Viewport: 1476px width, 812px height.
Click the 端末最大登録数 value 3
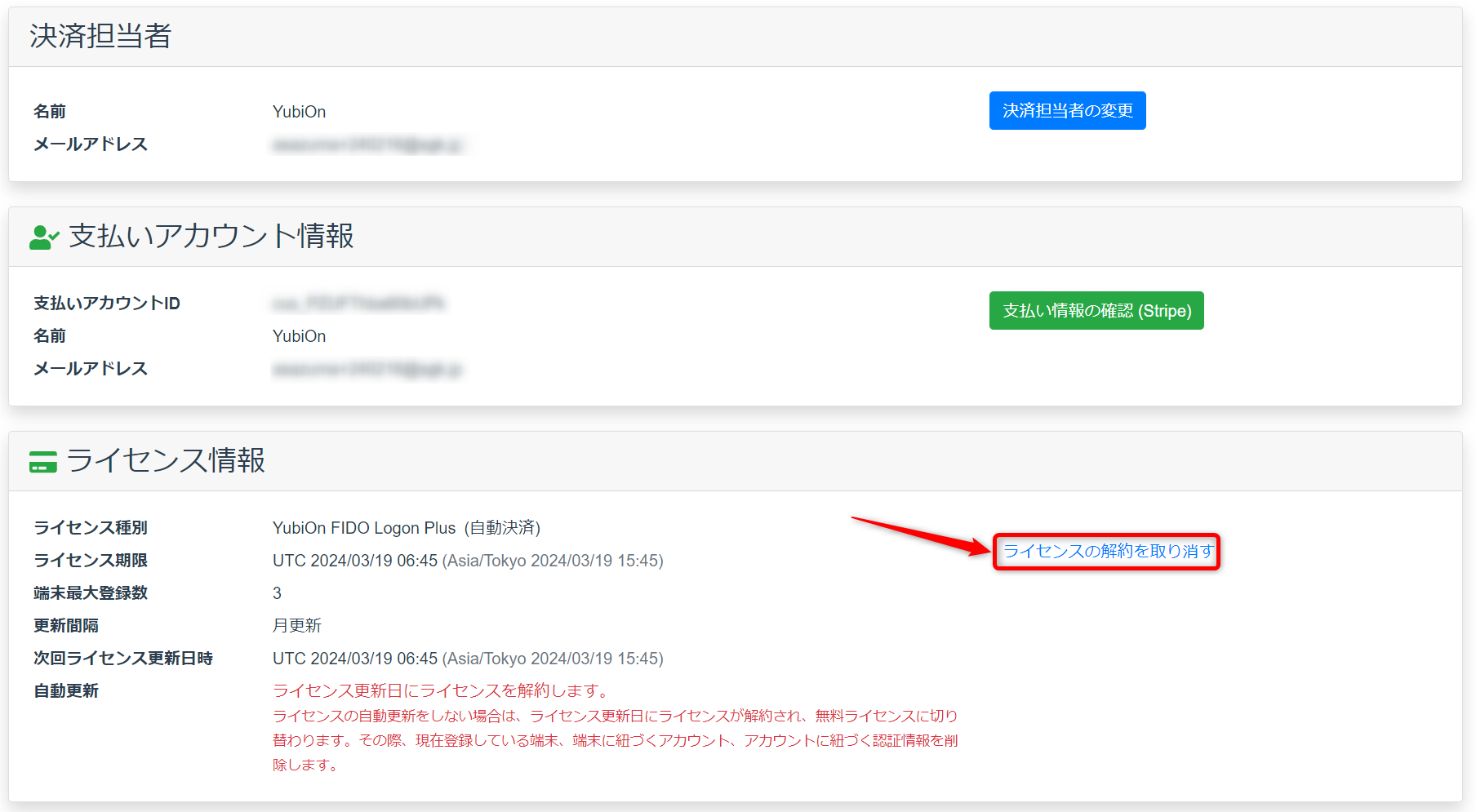(277, 593)
